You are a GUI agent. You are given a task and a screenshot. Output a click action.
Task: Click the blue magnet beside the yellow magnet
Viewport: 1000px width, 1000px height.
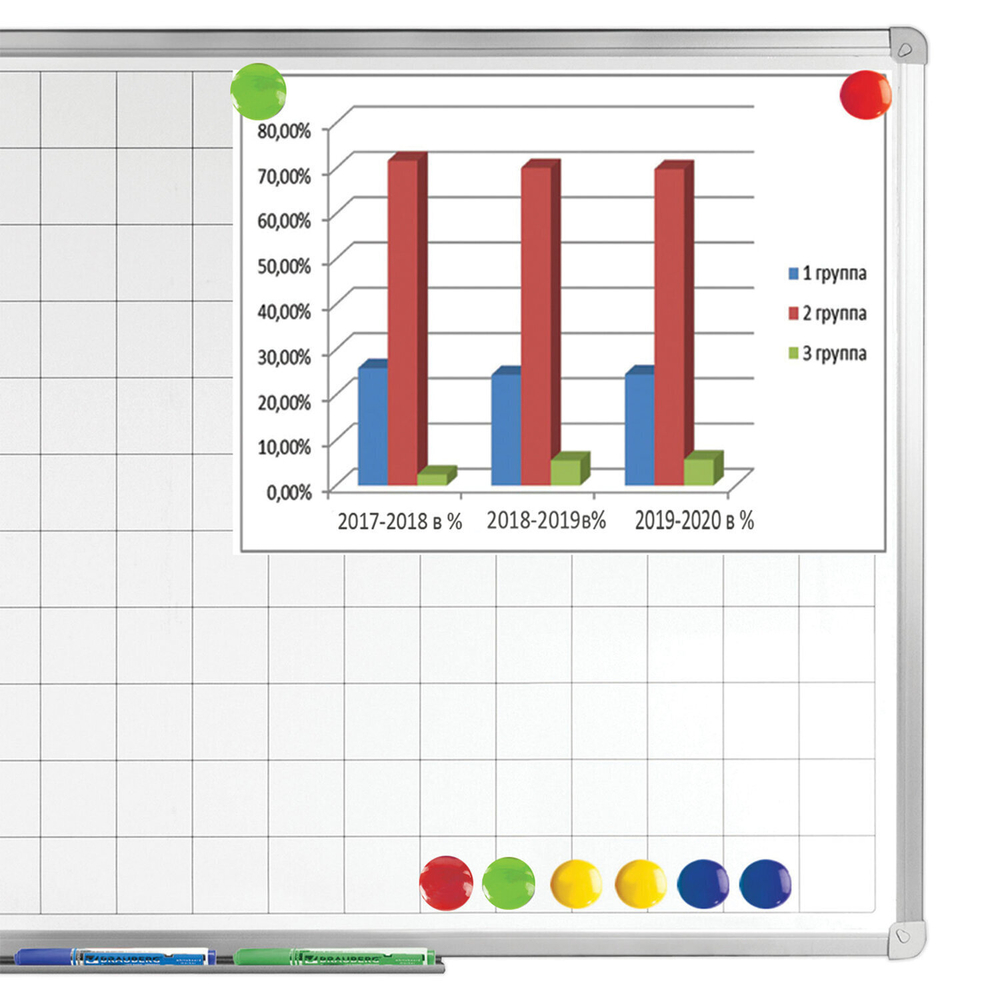(x=703, y=884)
